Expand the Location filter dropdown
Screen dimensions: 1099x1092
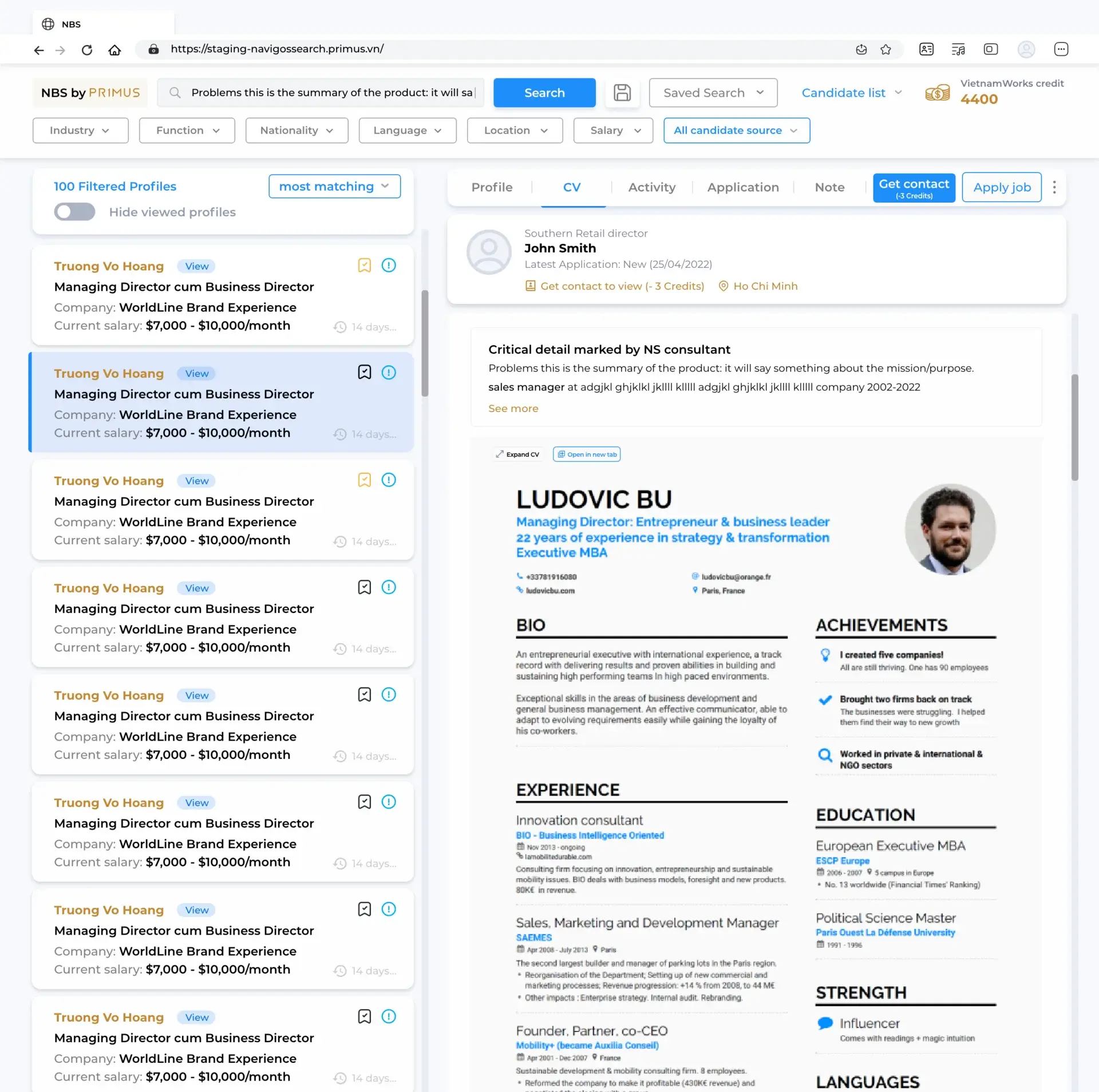[515, 130]
